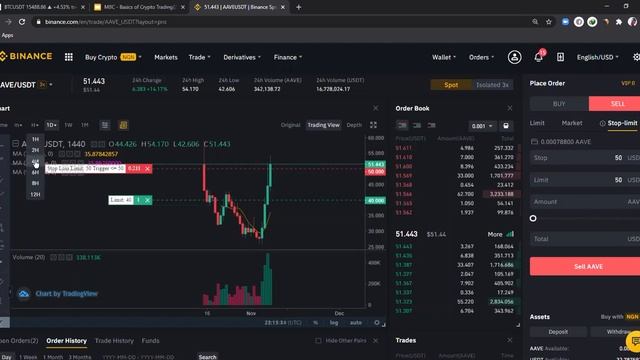
Task: Switch to Limit order tab
Action: [537, 123]
